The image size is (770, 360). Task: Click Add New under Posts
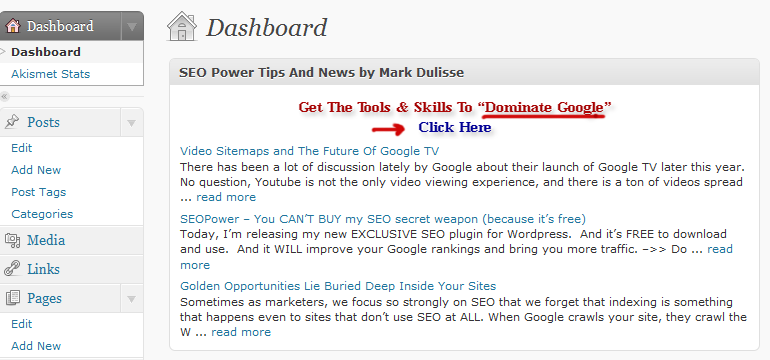coord(36,170)
